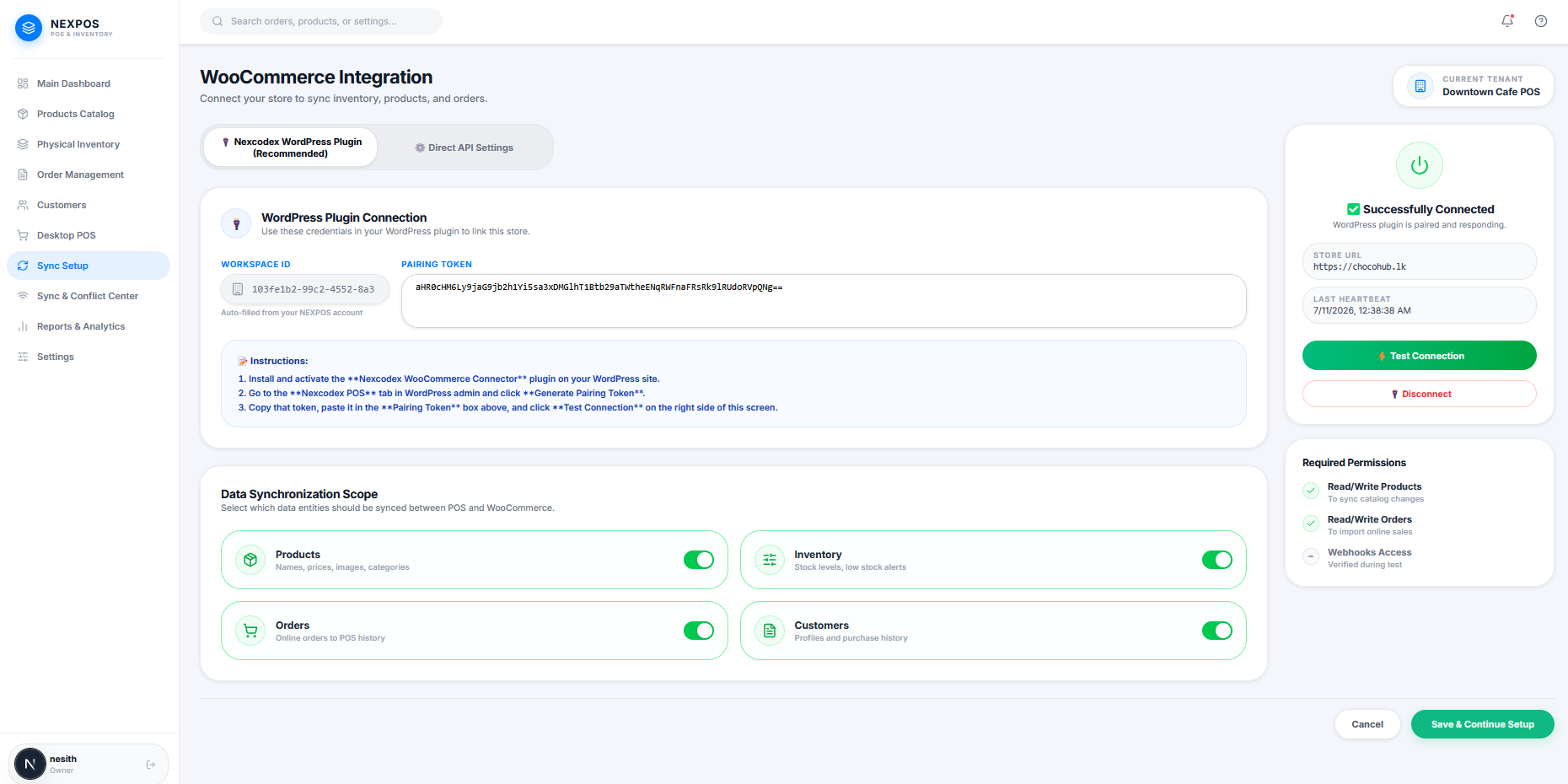
Task: Click the Reports & Analytics chart icon
Action: [23, 326]
